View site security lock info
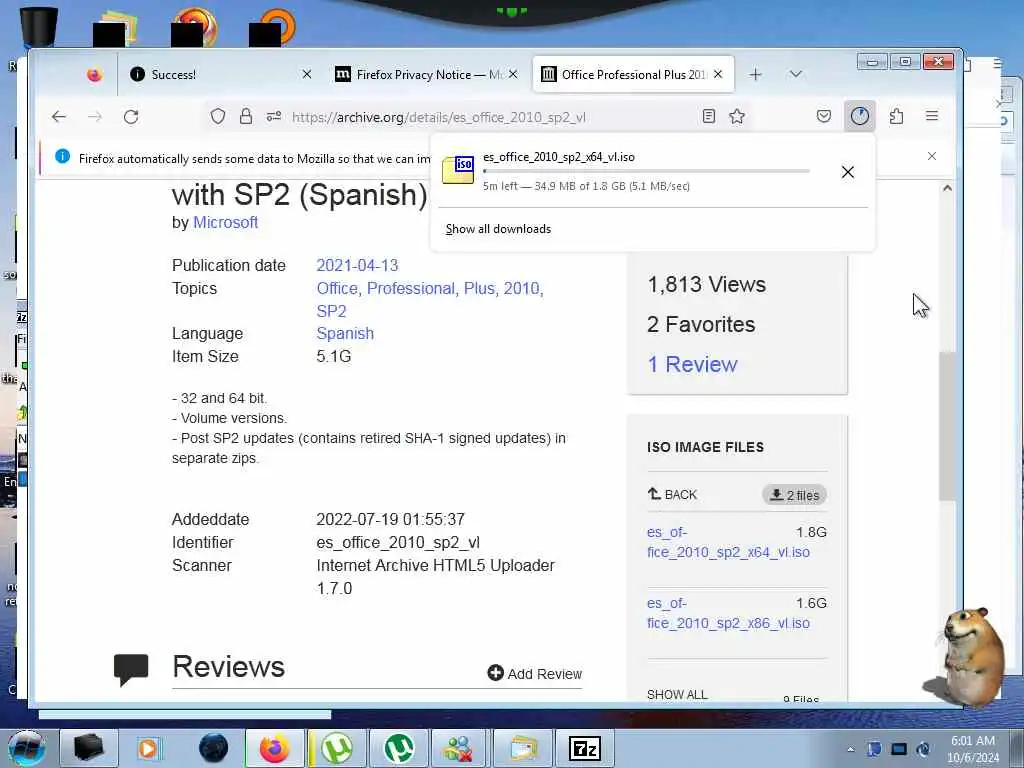 246,117
